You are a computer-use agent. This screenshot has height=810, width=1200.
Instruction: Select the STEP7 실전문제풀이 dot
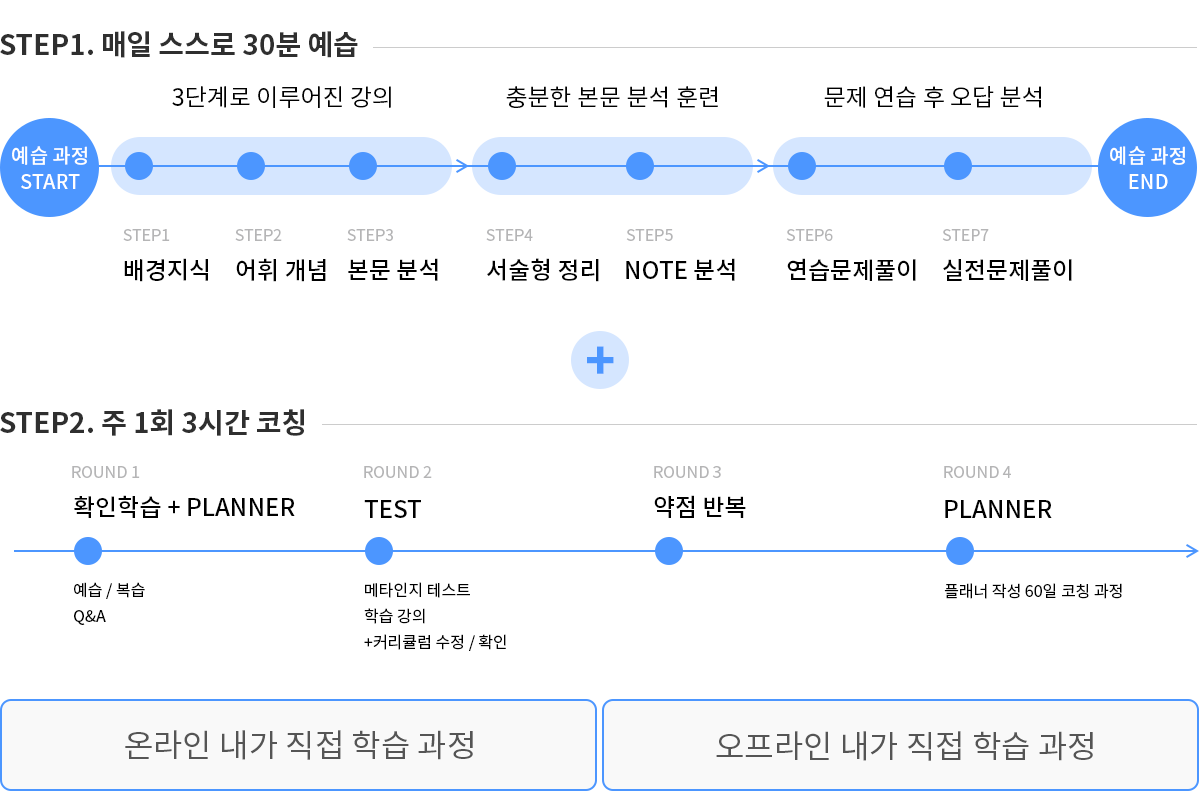click(958, 166)
